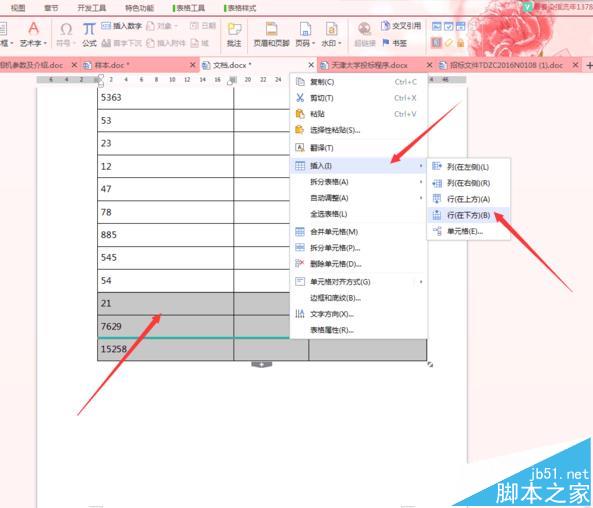Click the dropdown form control icon
Image resolution: width=593 pixels, height=508 pixels.
(460, 26)
